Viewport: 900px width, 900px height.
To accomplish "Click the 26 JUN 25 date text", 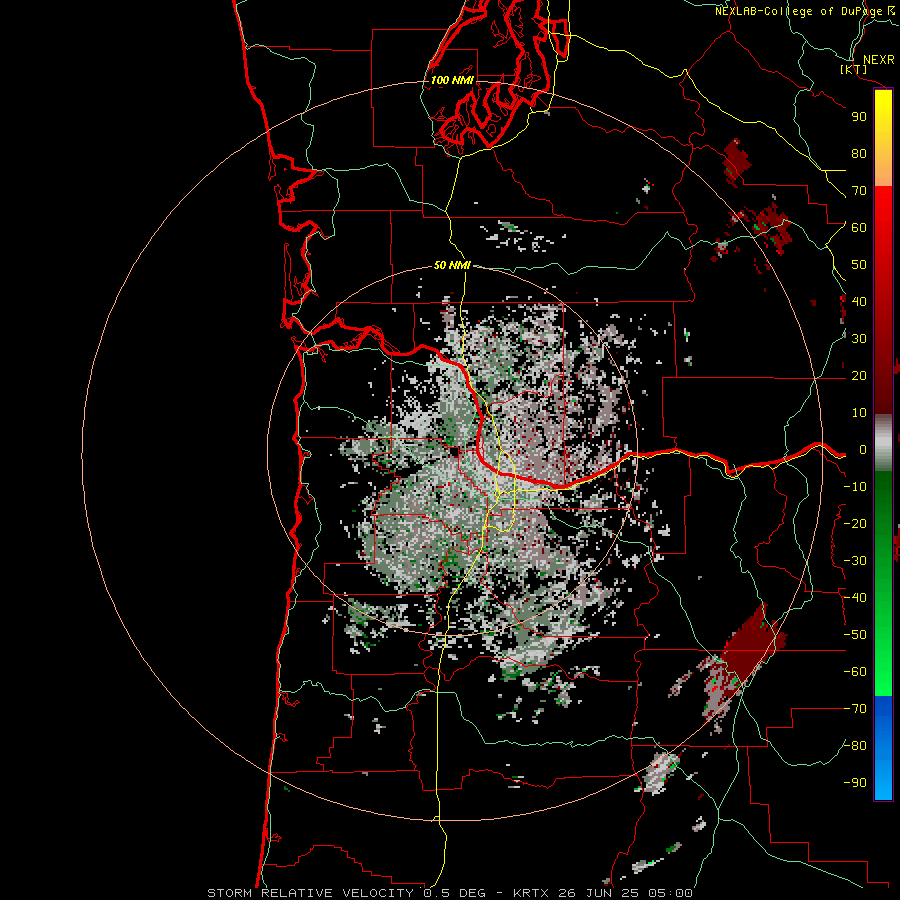I will click(x=602, y=893).
